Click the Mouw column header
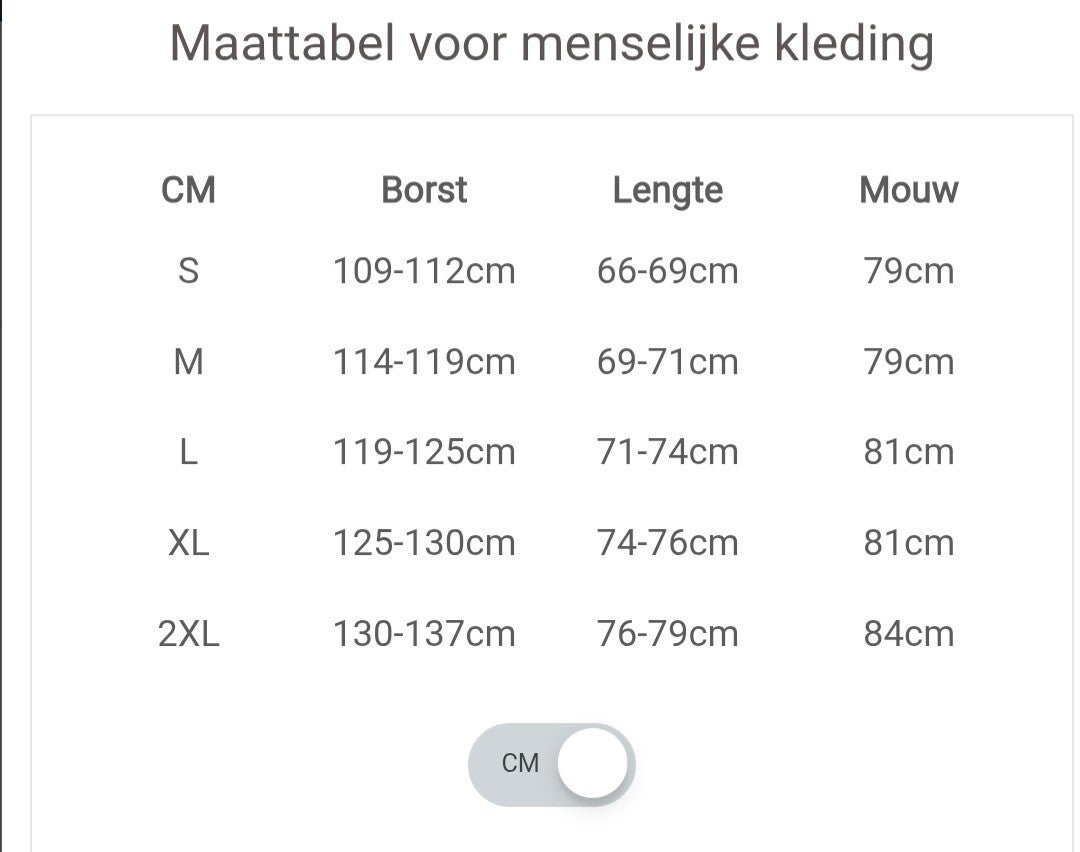 pos(908,190)
